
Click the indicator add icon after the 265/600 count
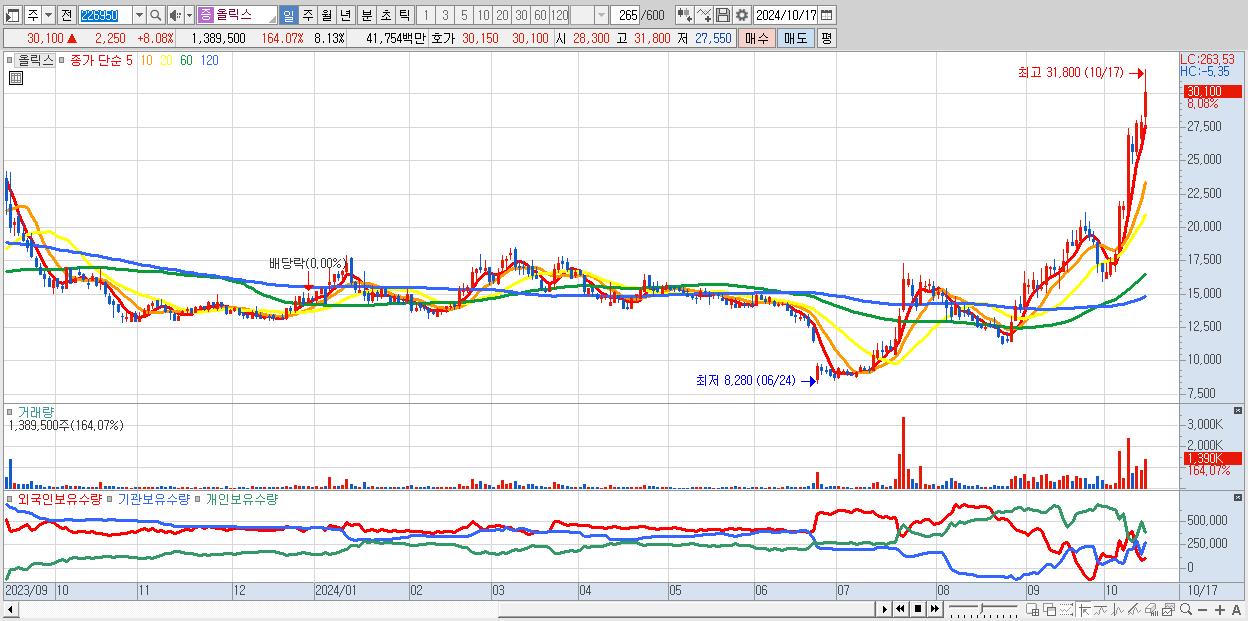pyautogui.click(x=684, y=15)
